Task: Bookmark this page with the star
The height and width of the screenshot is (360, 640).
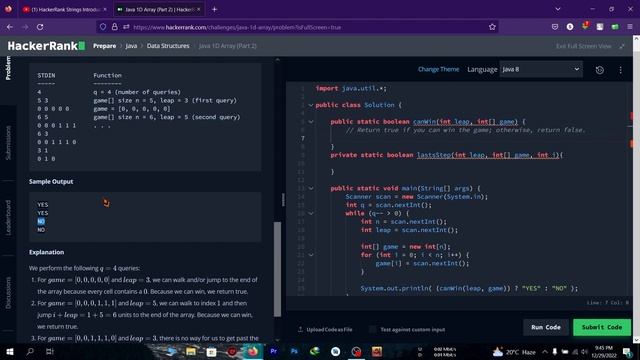Action: tap(492, 27)
